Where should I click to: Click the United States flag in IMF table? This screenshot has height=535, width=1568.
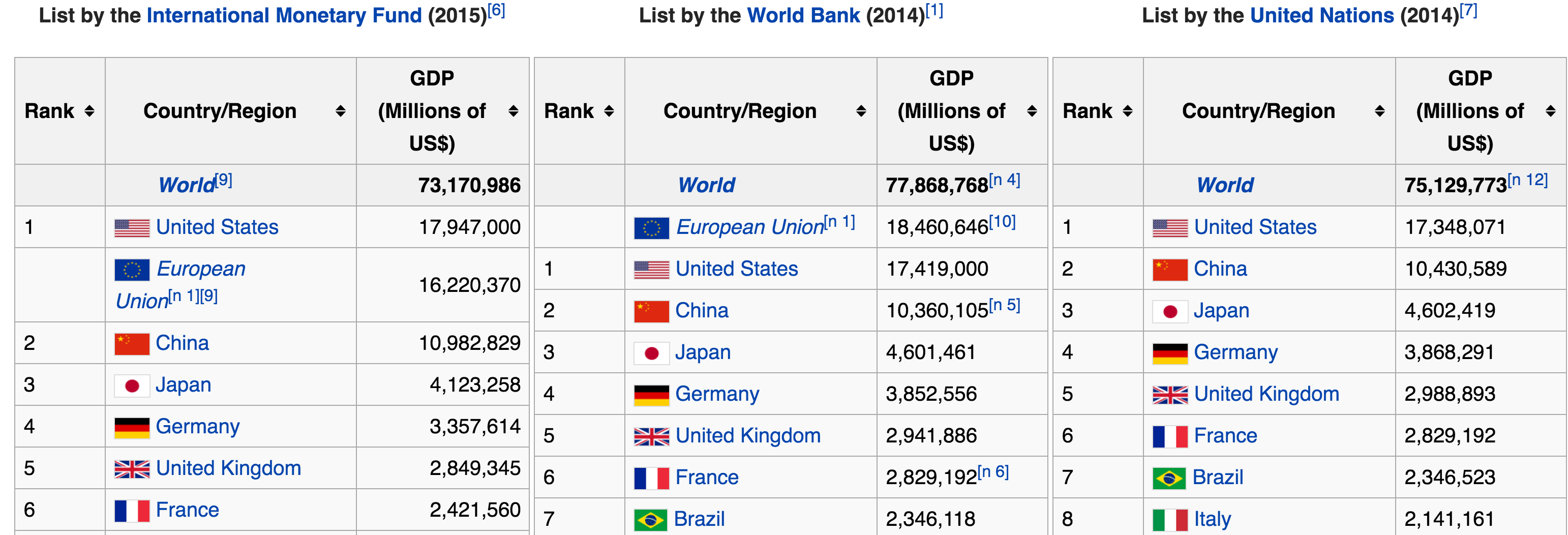132,228
